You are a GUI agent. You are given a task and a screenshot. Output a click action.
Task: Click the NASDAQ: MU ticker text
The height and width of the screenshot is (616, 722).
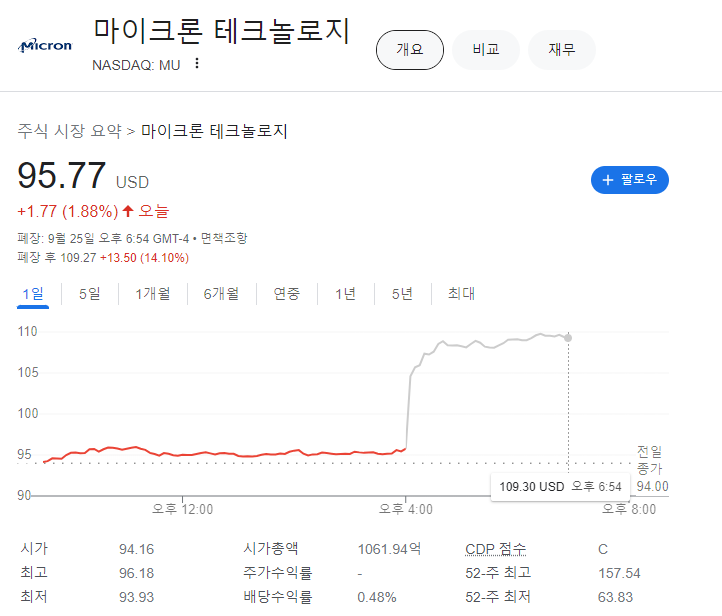136,65
